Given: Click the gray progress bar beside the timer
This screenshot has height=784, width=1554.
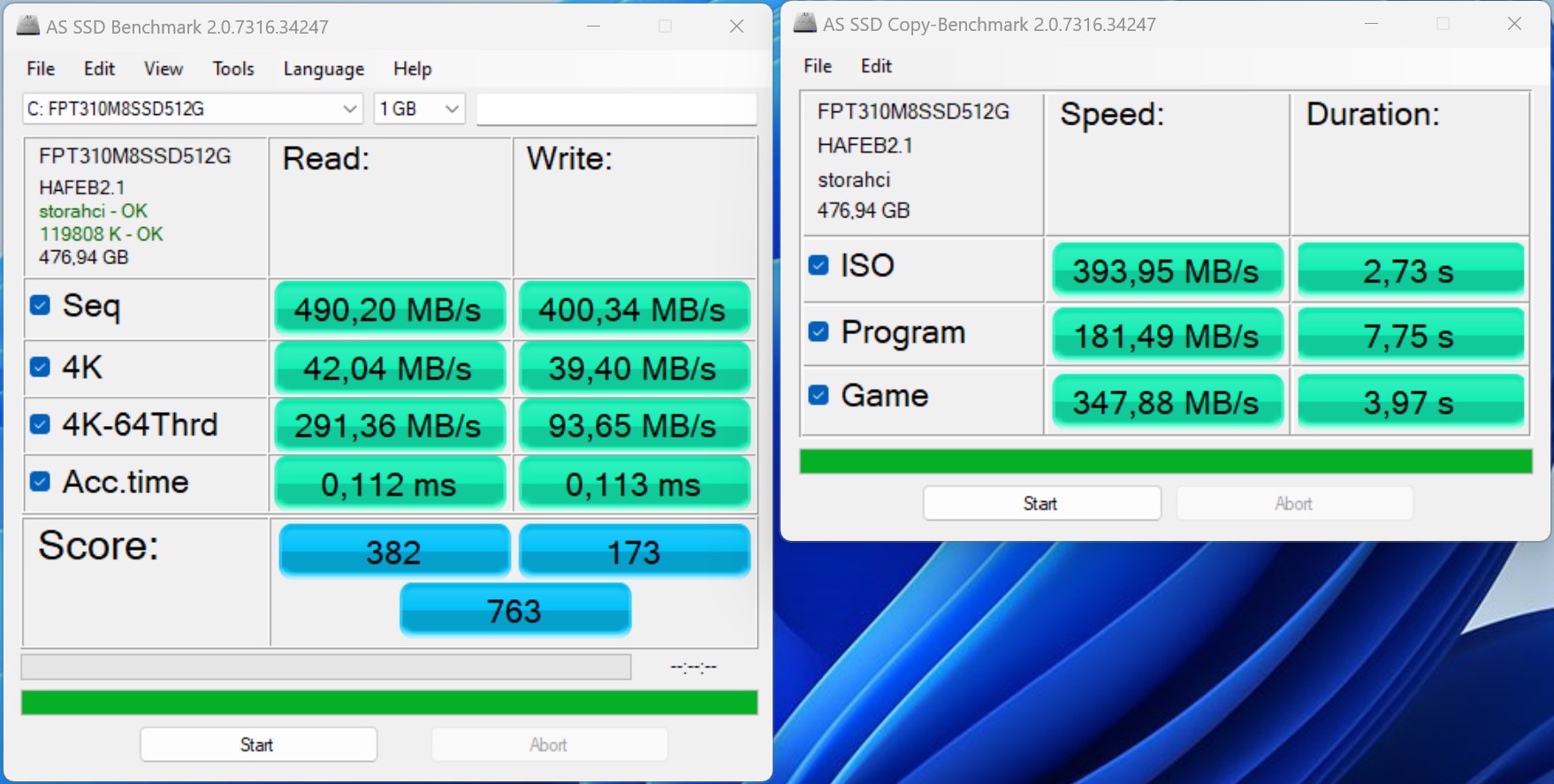Looking at the screenshot, I should (x=326, y=666).
